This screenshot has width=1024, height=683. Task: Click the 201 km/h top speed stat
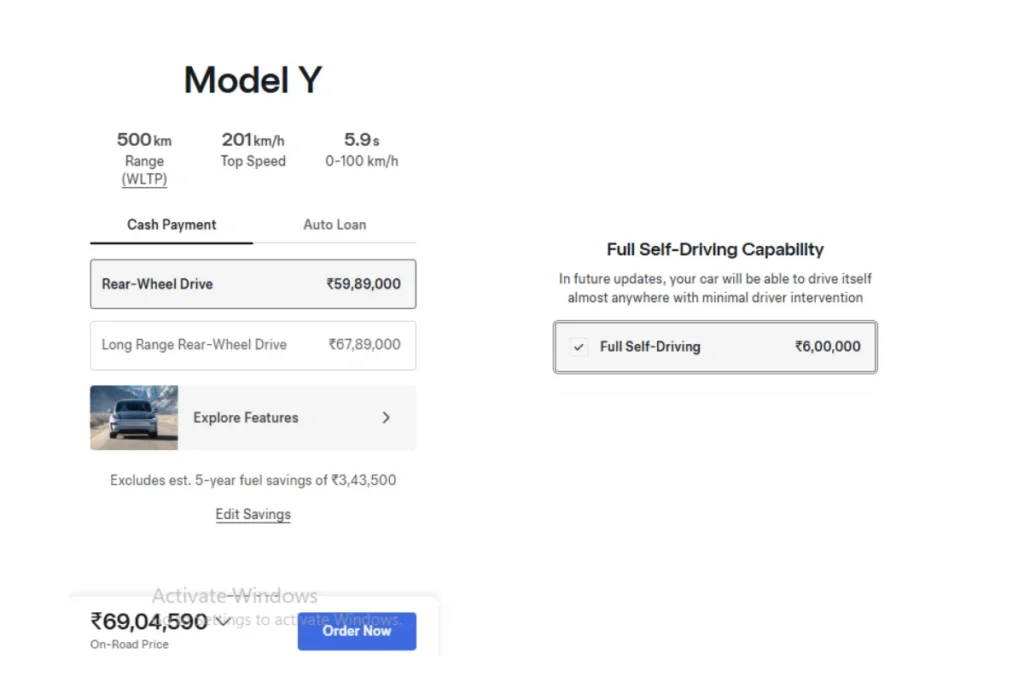[x=253, y=140]
